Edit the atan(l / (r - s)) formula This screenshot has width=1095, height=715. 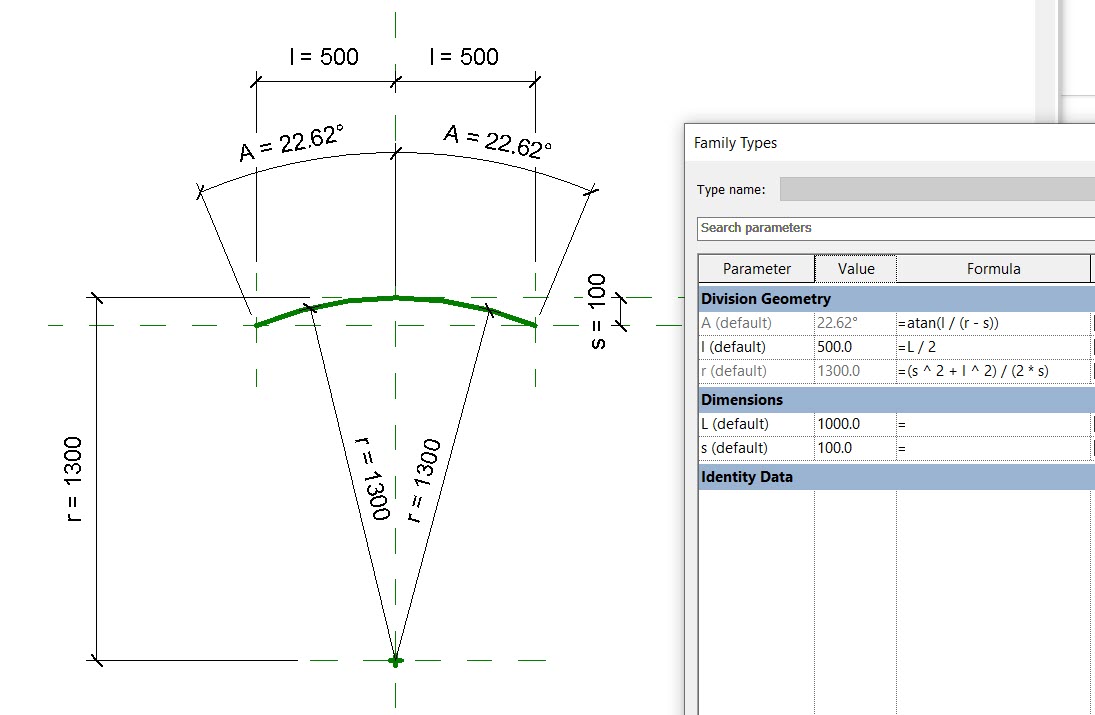993,323
